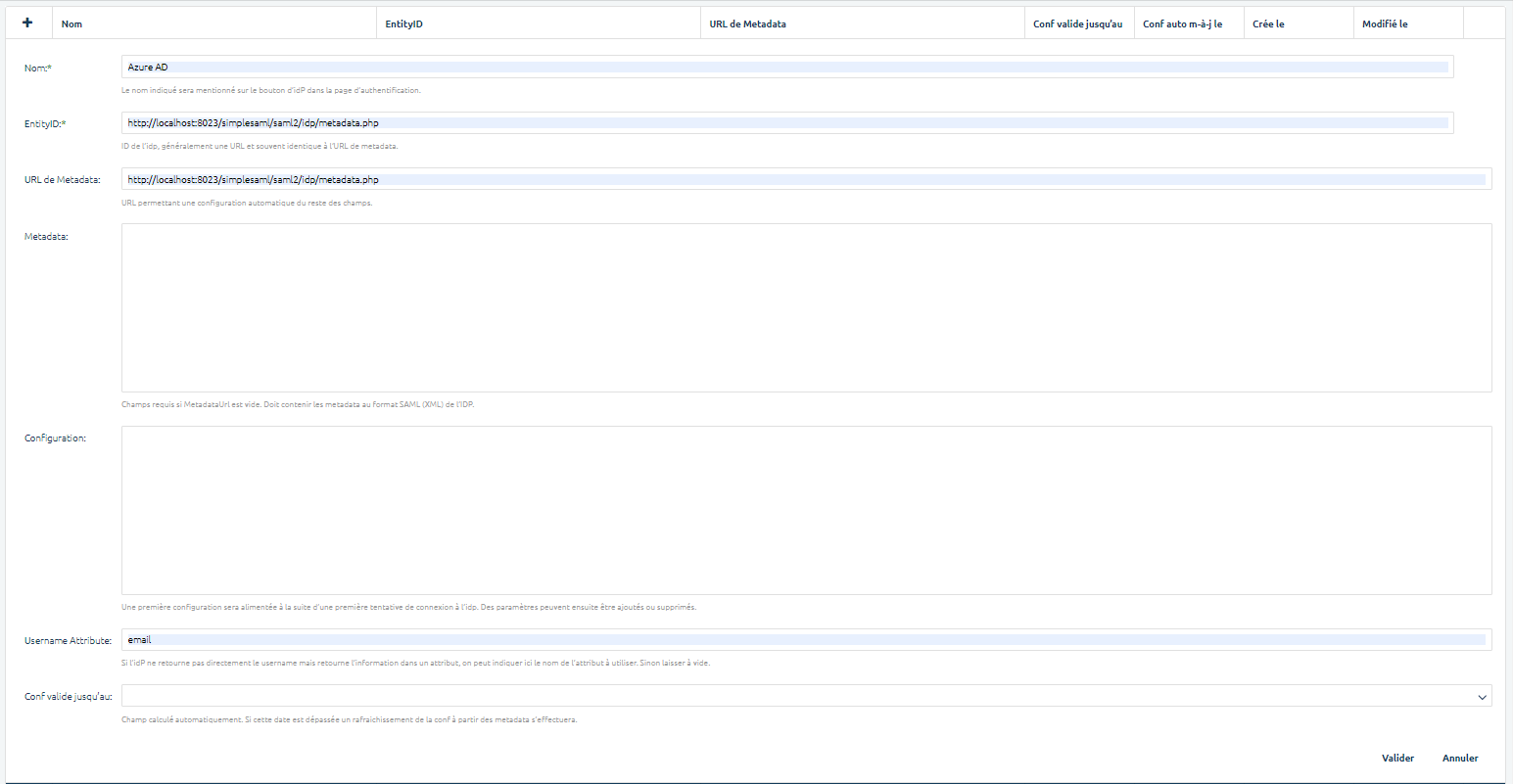Sort by the Modifié le column
This screenshot has height=784, width=1513.
click(1385, 23)
